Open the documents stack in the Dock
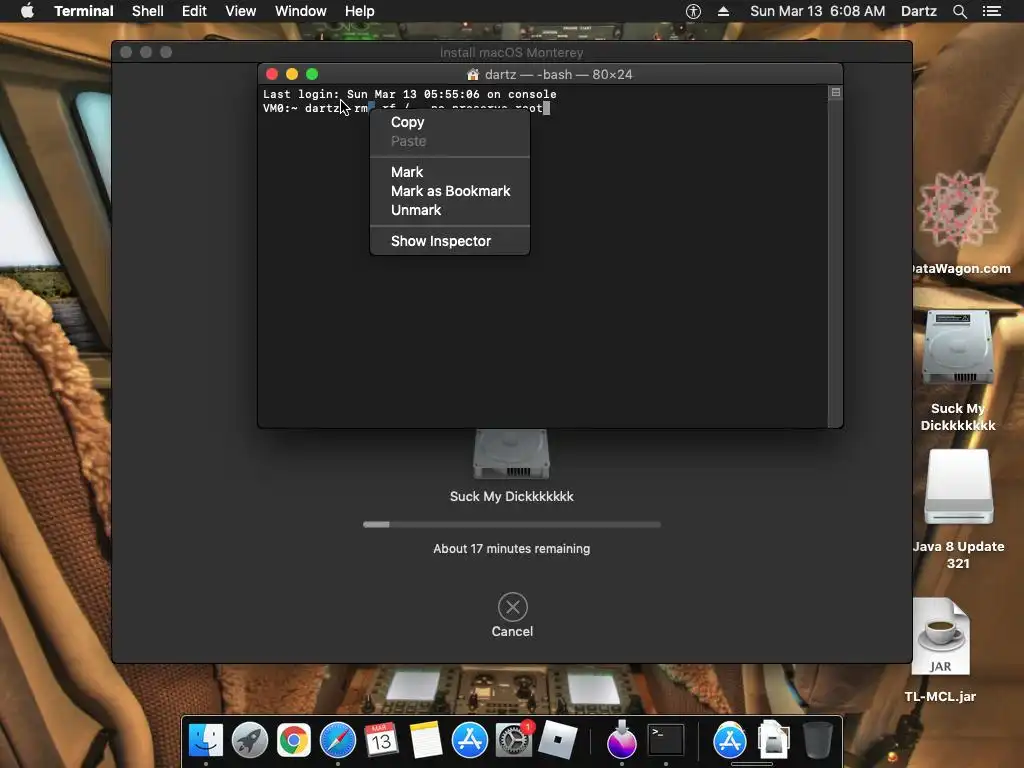1024x768 pixels. click(773, 741)
